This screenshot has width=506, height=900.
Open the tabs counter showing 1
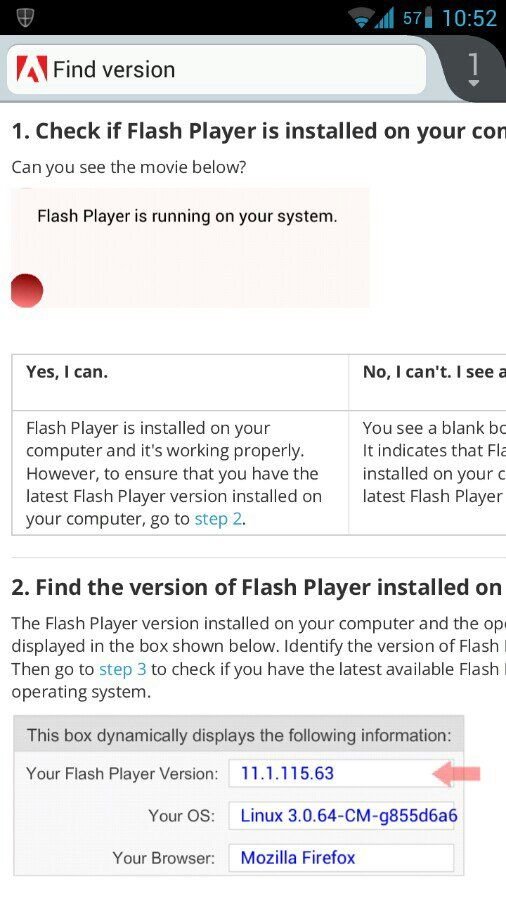[x=473, y=69]
